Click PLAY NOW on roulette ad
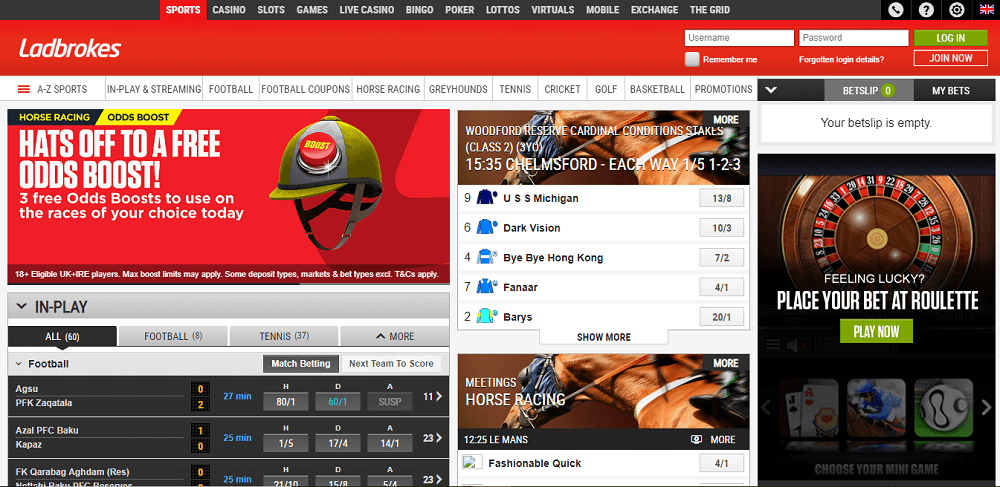 click(876, 331)
